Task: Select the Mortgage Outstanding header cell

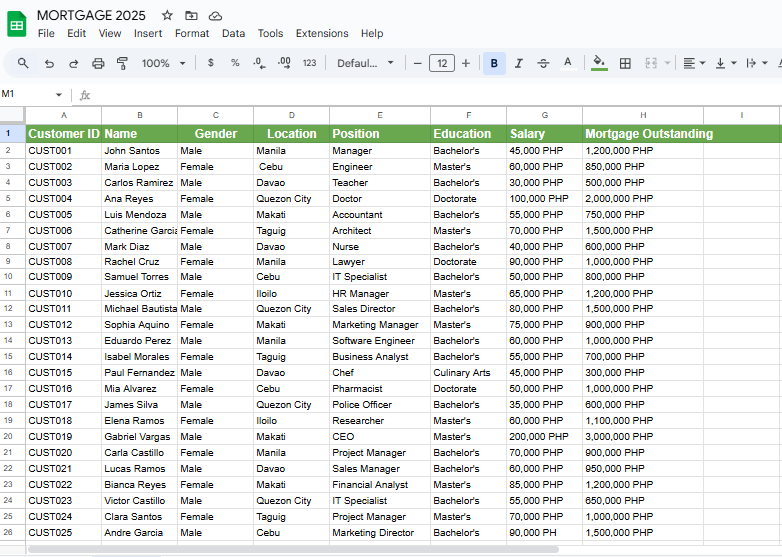Action: point(643,134)
